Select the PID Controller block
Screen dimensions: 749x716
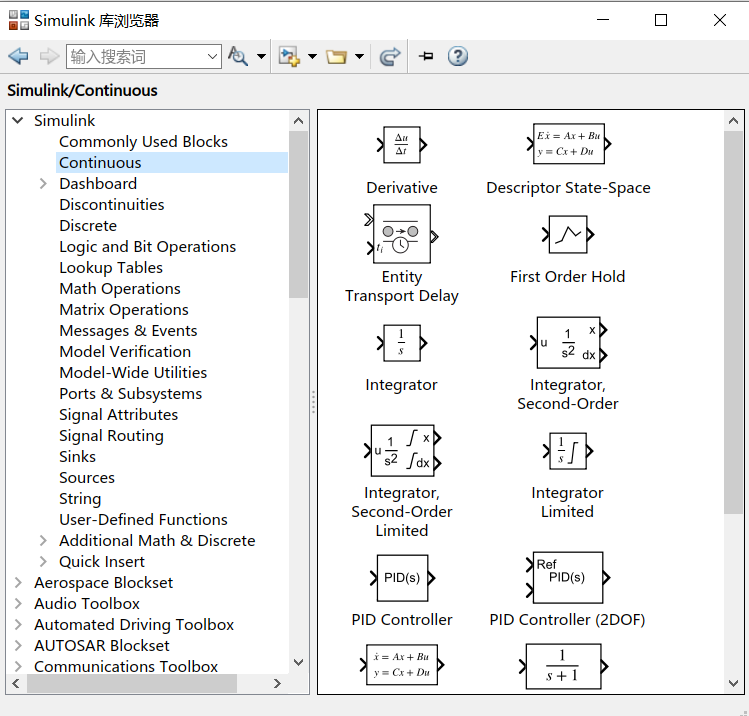coord(402,579)
